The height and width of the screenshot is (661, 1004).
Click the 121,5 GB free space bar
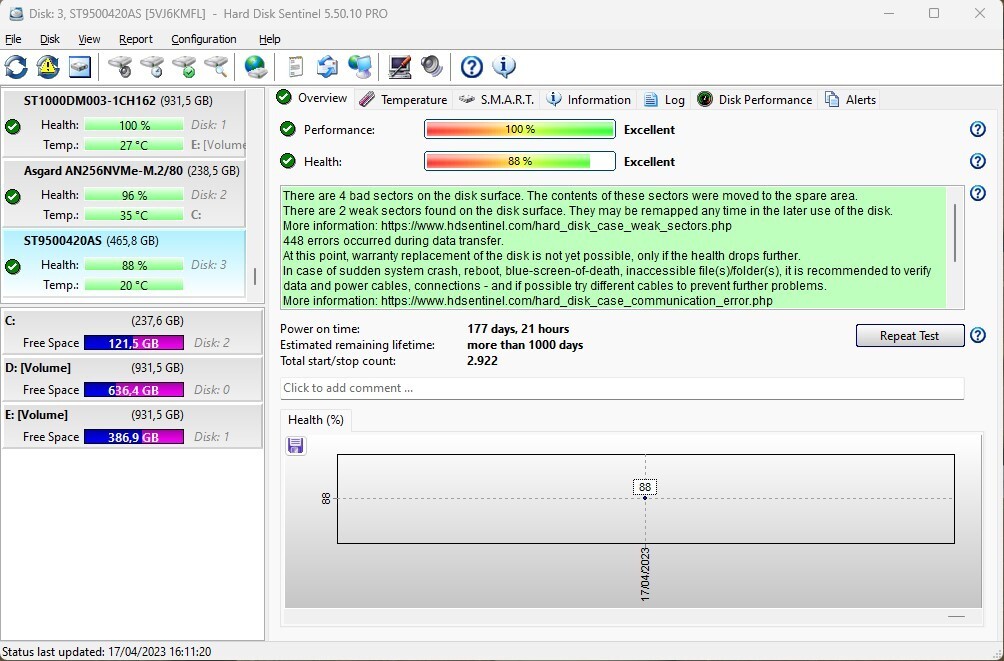134,343
